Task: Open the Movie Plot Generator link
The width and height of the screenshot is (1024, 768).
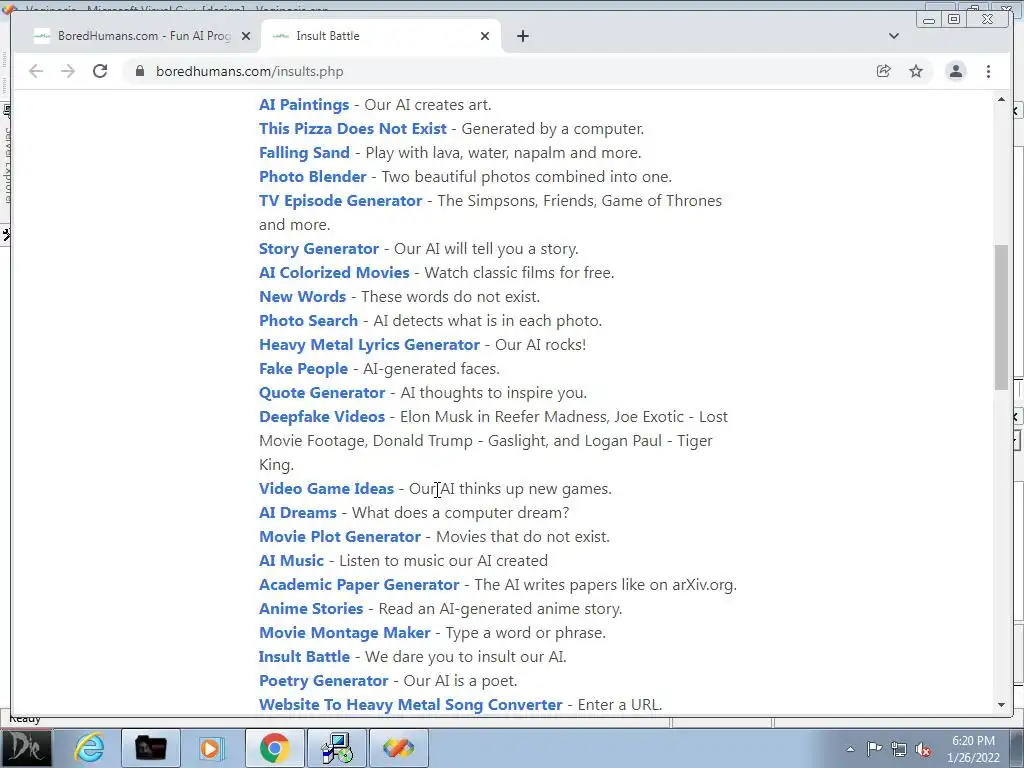Action: point(340,537)
